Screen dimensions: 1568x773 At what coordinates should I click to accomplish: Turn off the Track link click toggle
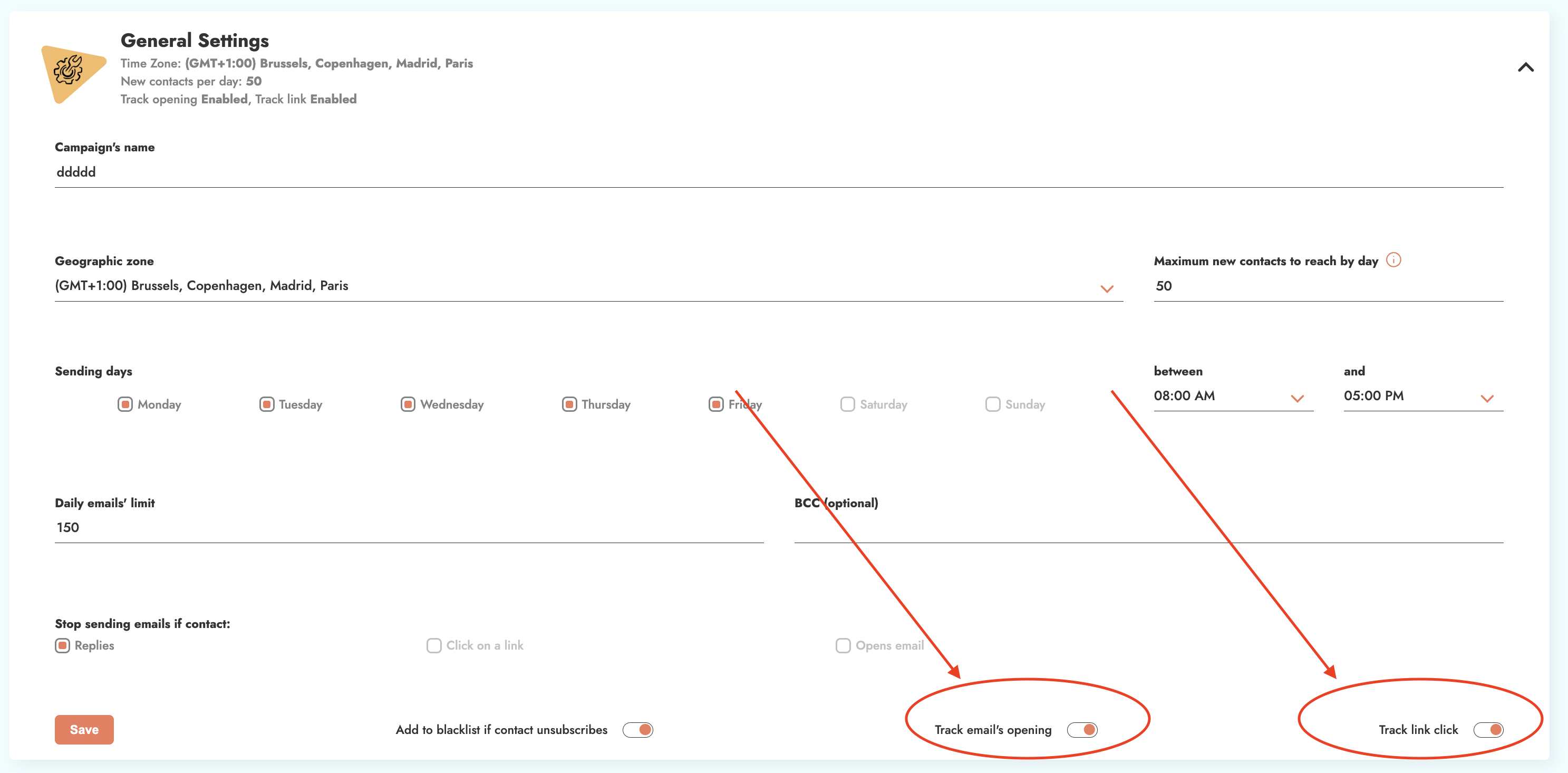coord(1488,729)
